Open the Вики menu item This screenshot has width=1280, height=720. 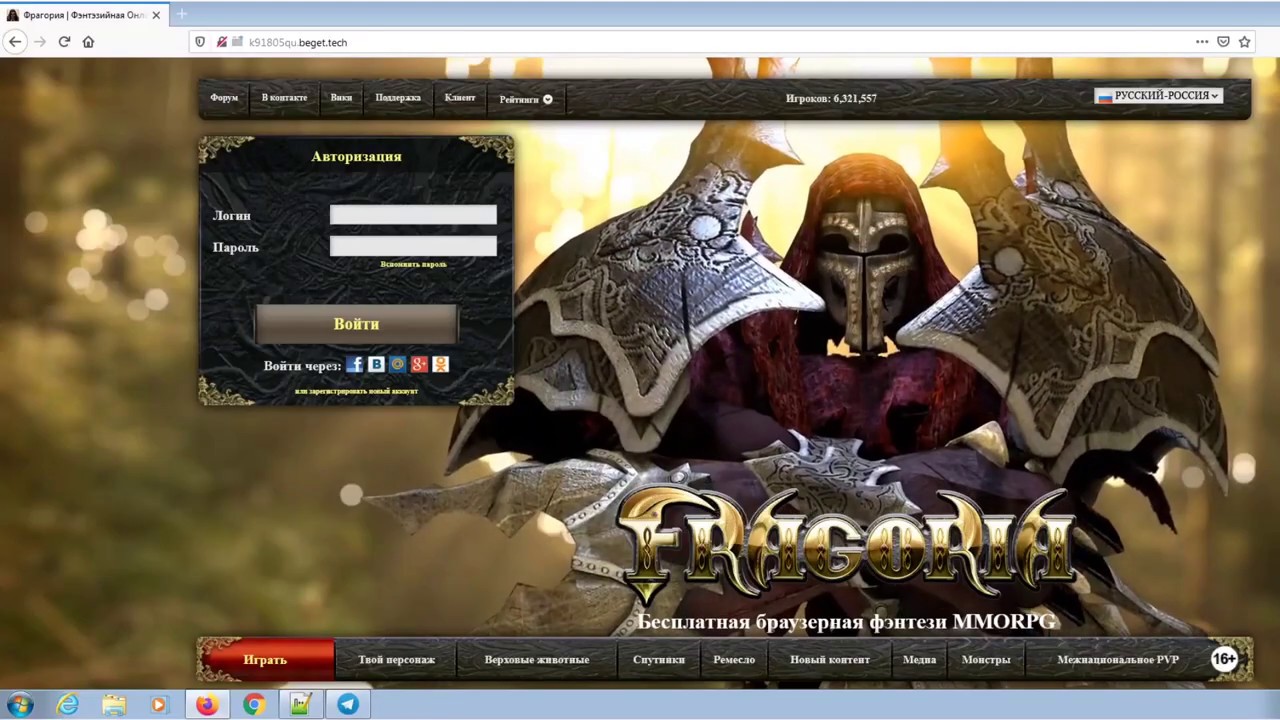click(341, 98)
